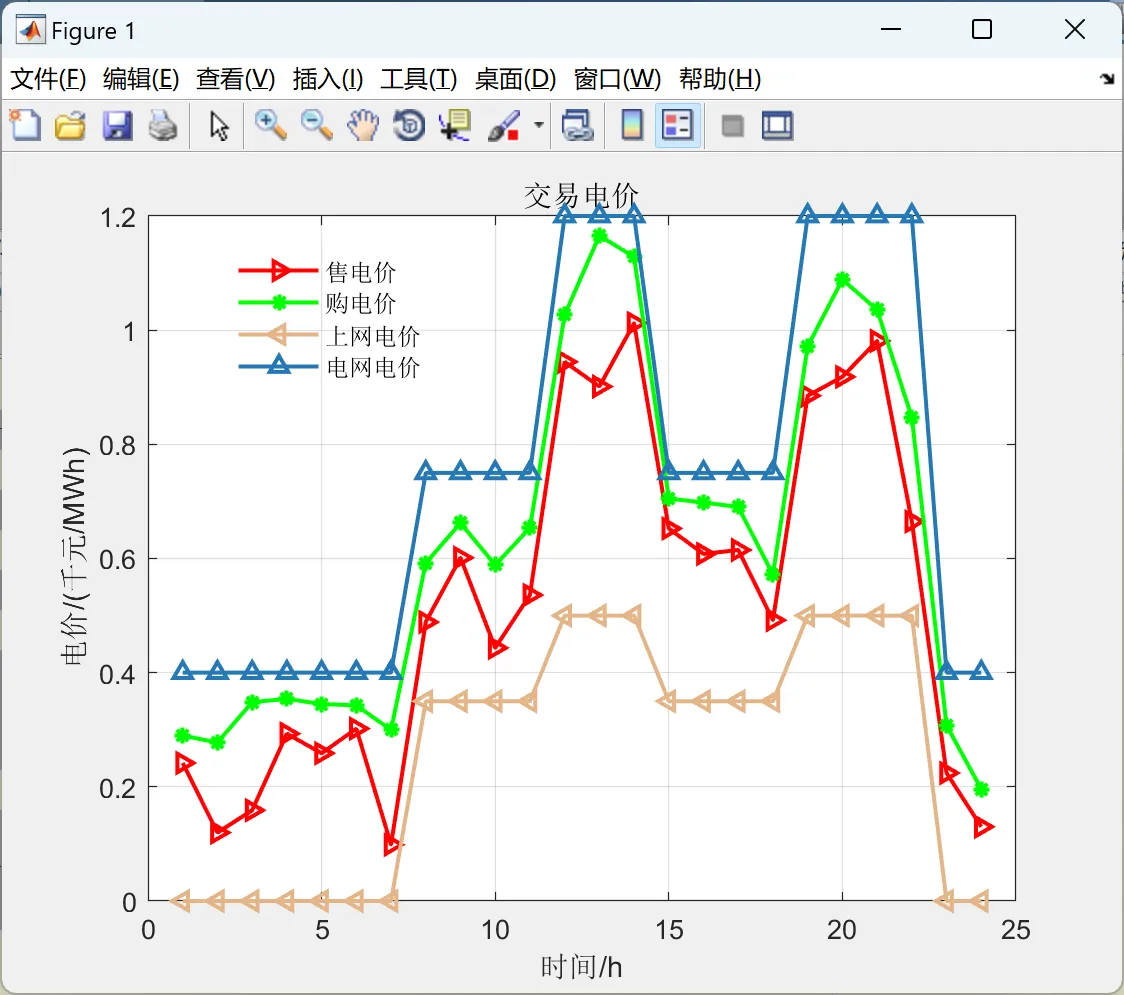Screen dimensions: 1124x995
Task: Open the 工具(T) menu
Action: pyautogui.click(x=419, y=79)
